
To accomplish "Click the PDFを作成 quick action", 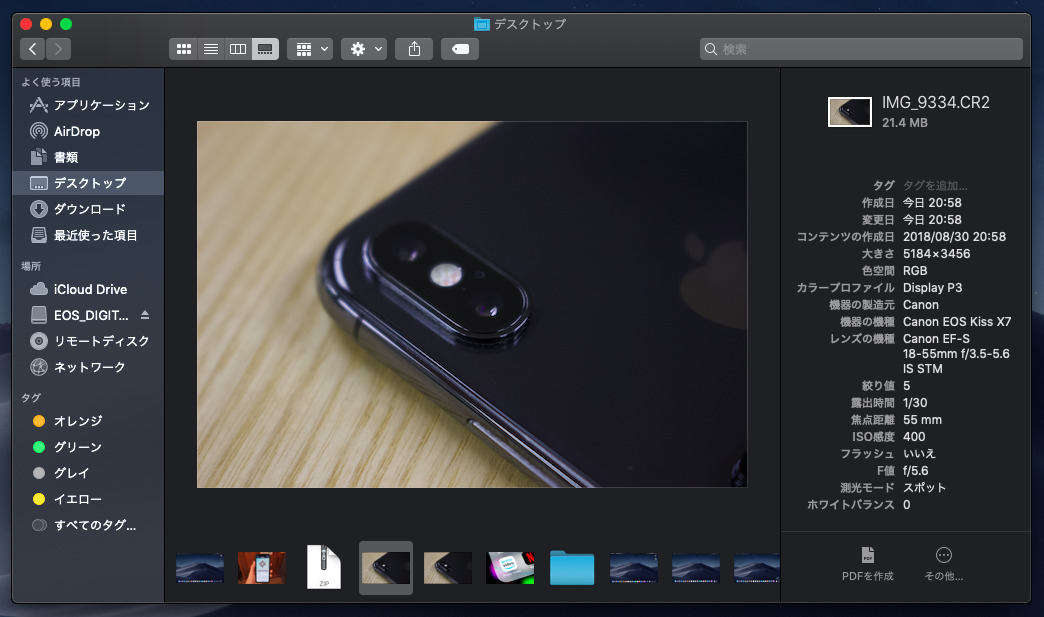I will (x=868, y=564).
